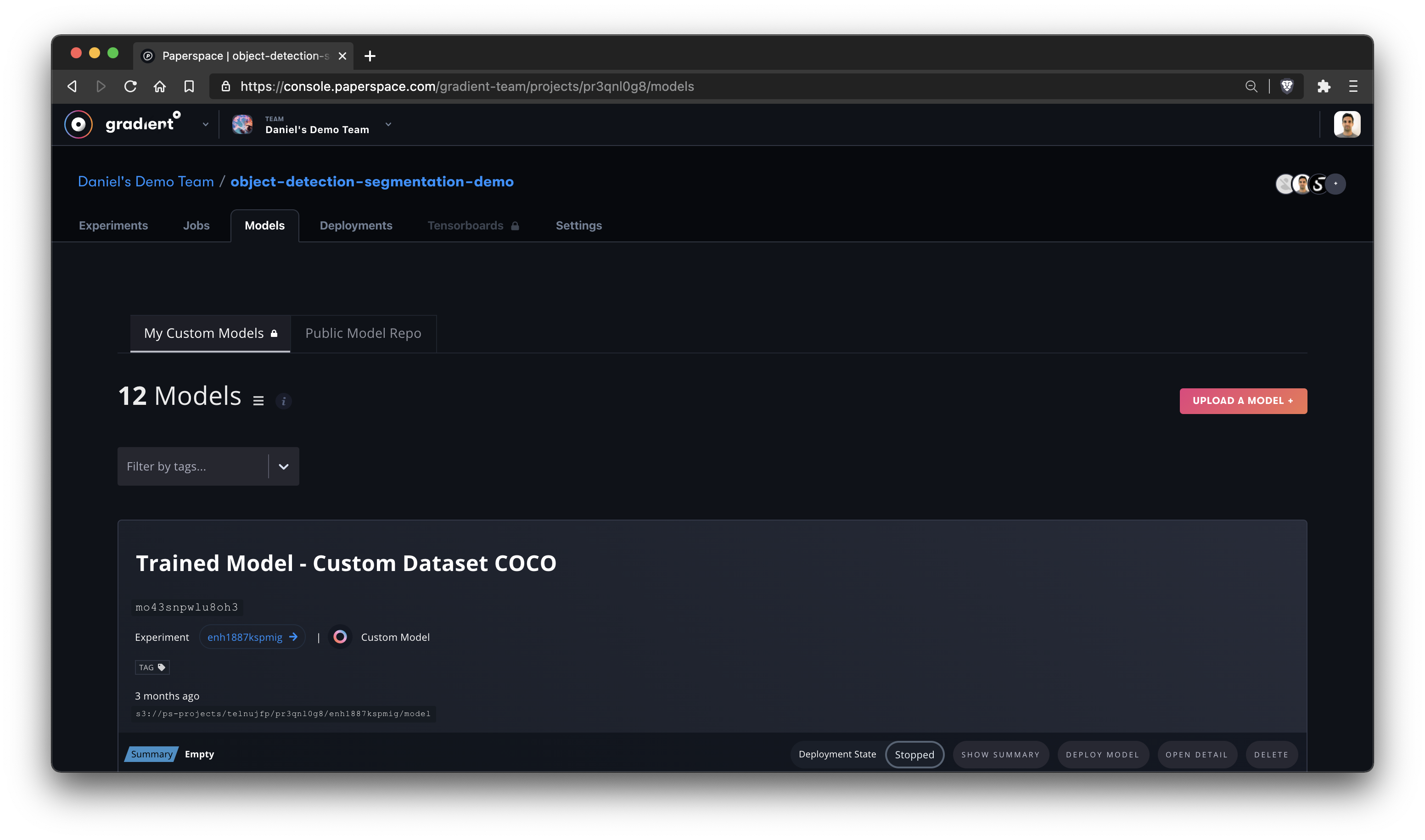
Task: Click the s3 model path text
Action: pos(283,713)
